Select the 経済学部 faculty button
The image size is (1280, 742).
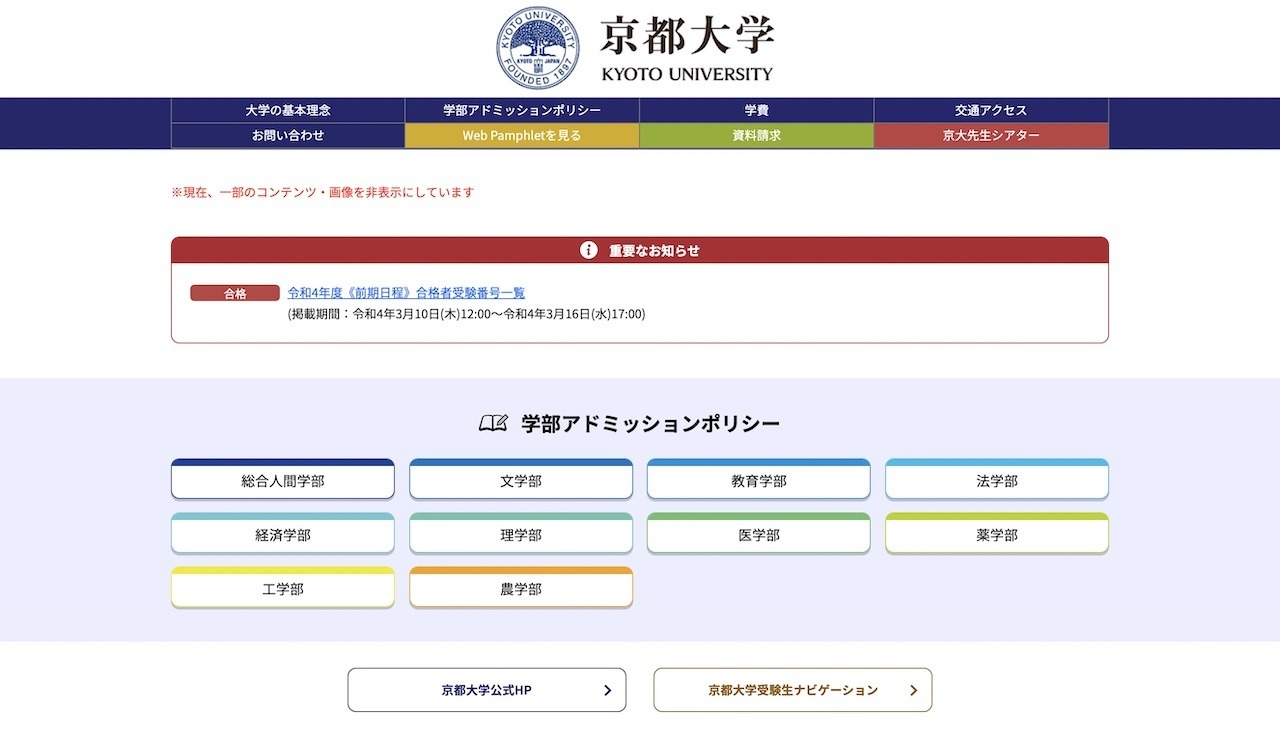coord(283,533)
